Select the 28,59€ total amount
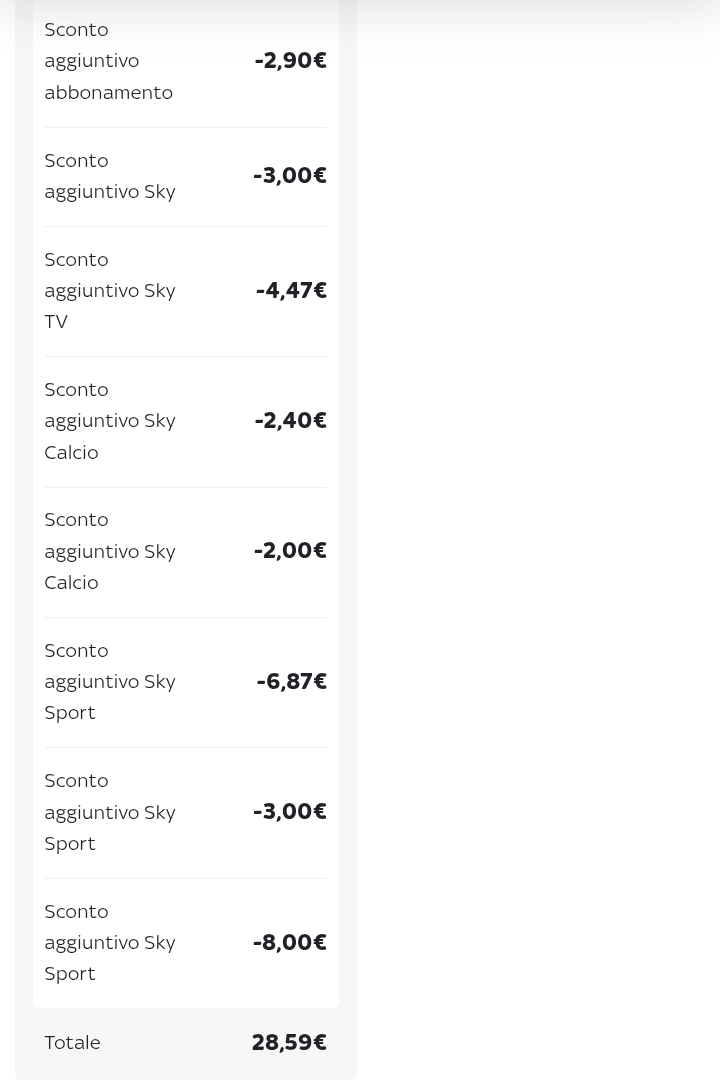720x1089 pixels. point(289,1042)
